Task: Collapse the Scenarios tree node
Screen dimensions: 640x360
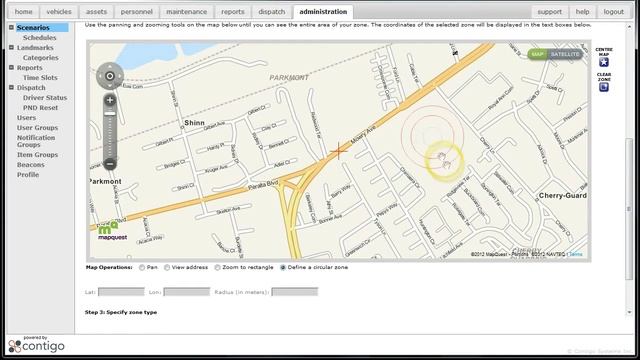Action: (x=11, y=27)
